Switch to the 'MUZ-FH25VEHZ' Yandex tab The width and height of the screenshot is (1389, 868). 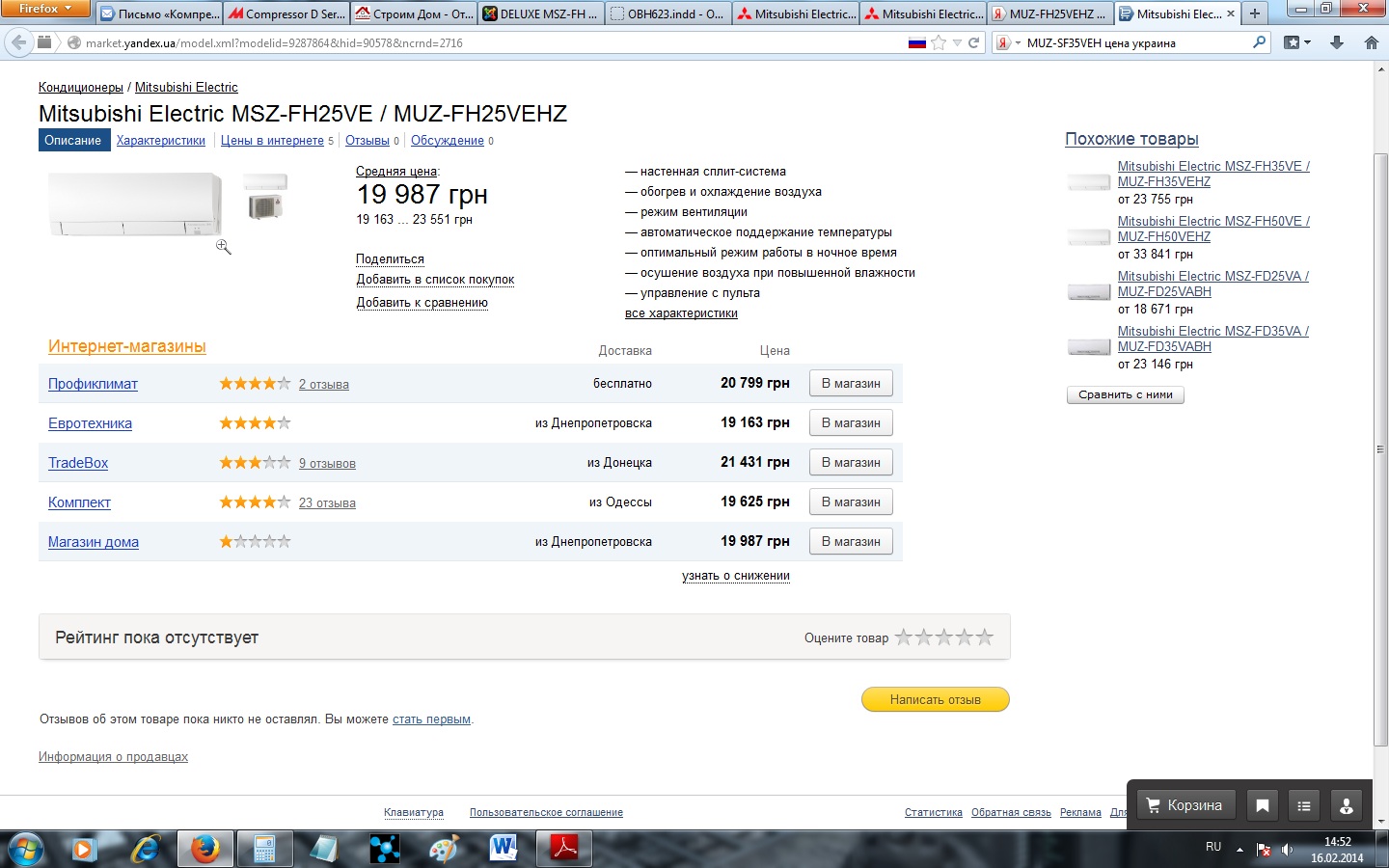click(x=1049, y=14)
